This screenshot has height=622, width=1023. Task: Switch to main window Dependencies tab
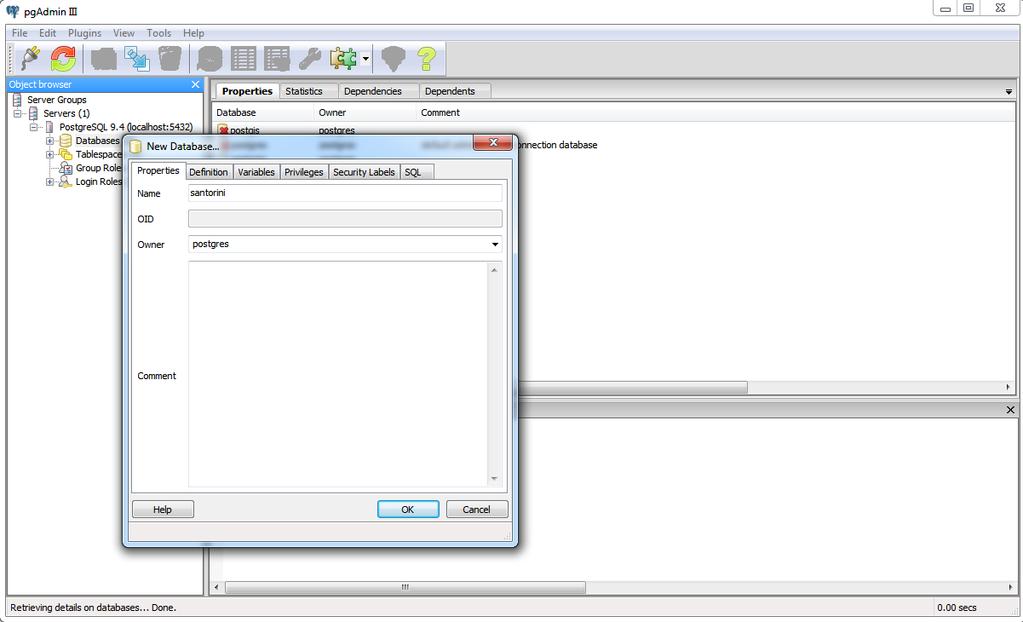(x=373, y=91)
